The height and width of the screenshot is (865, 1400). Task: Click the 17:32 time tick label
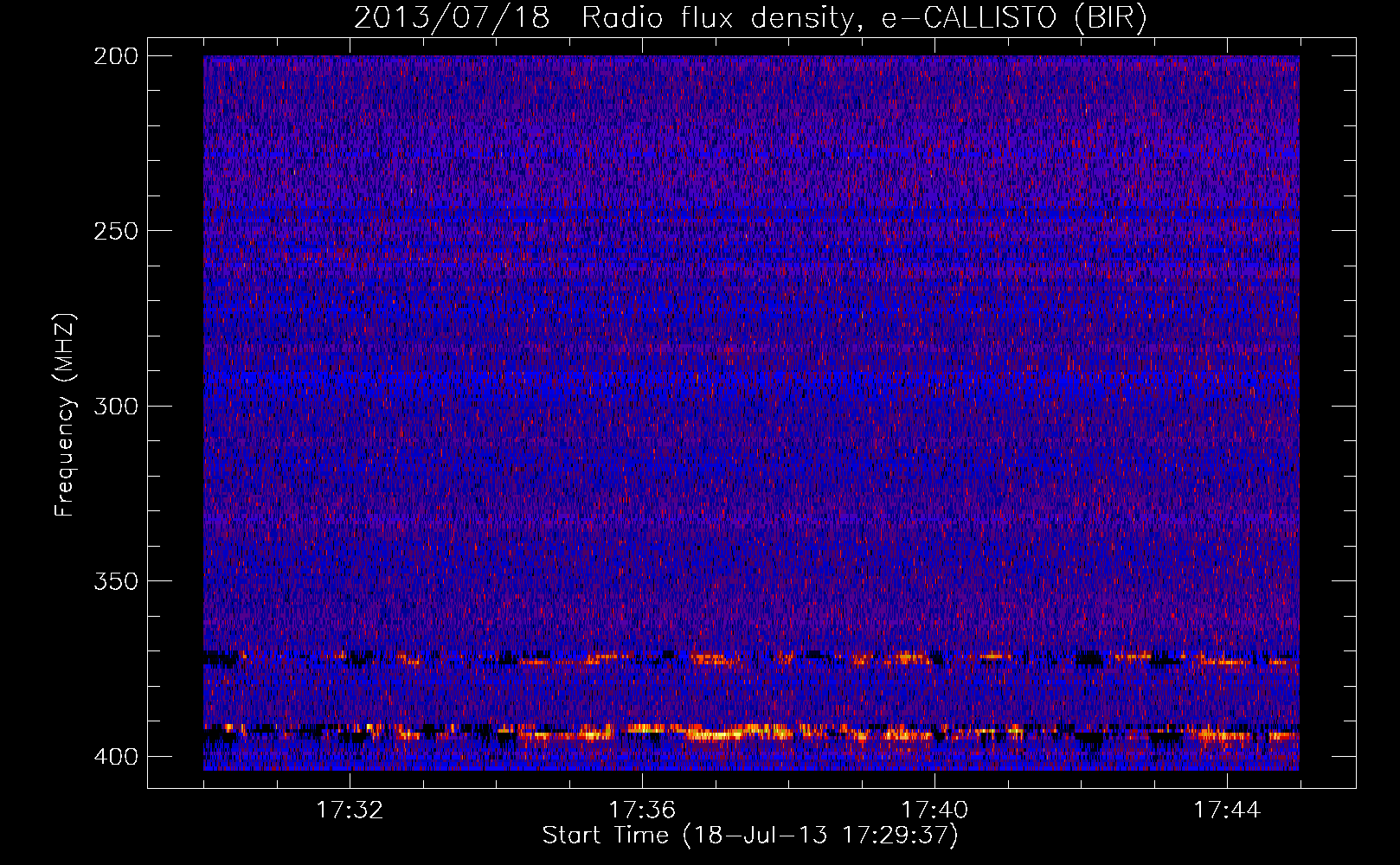pos(350,810)
